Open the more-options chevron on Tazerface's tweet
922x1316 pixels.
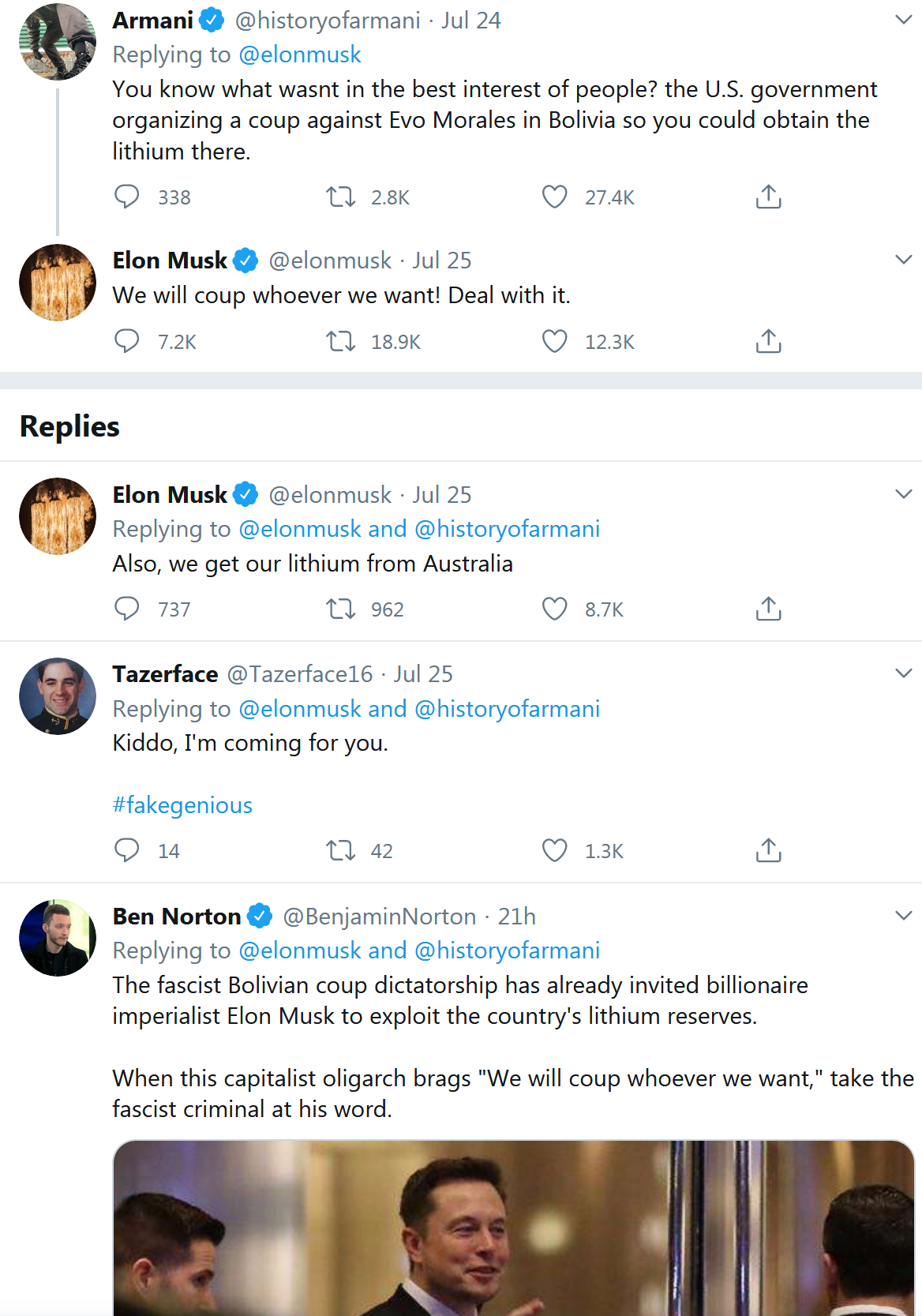pyautogui.click(x=903, y=673)
